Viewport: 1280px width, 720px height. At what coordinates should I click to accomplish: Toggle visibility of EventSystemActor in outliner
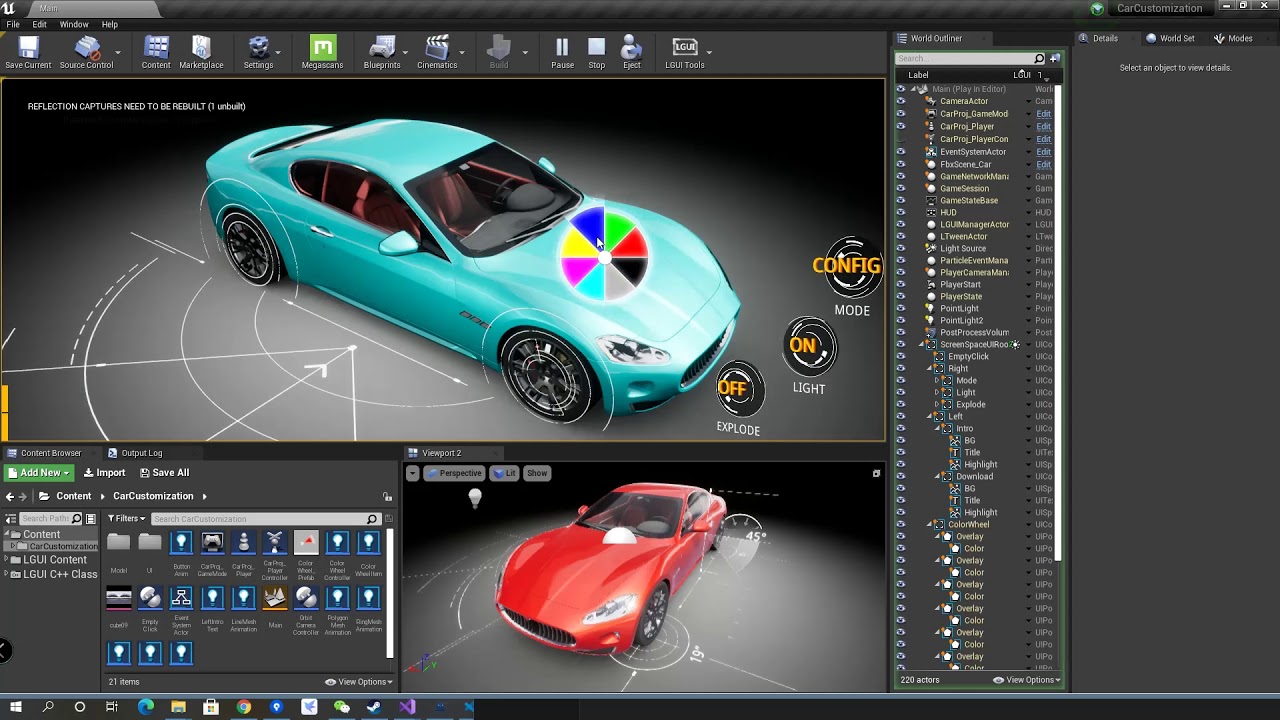click(901, 152)
